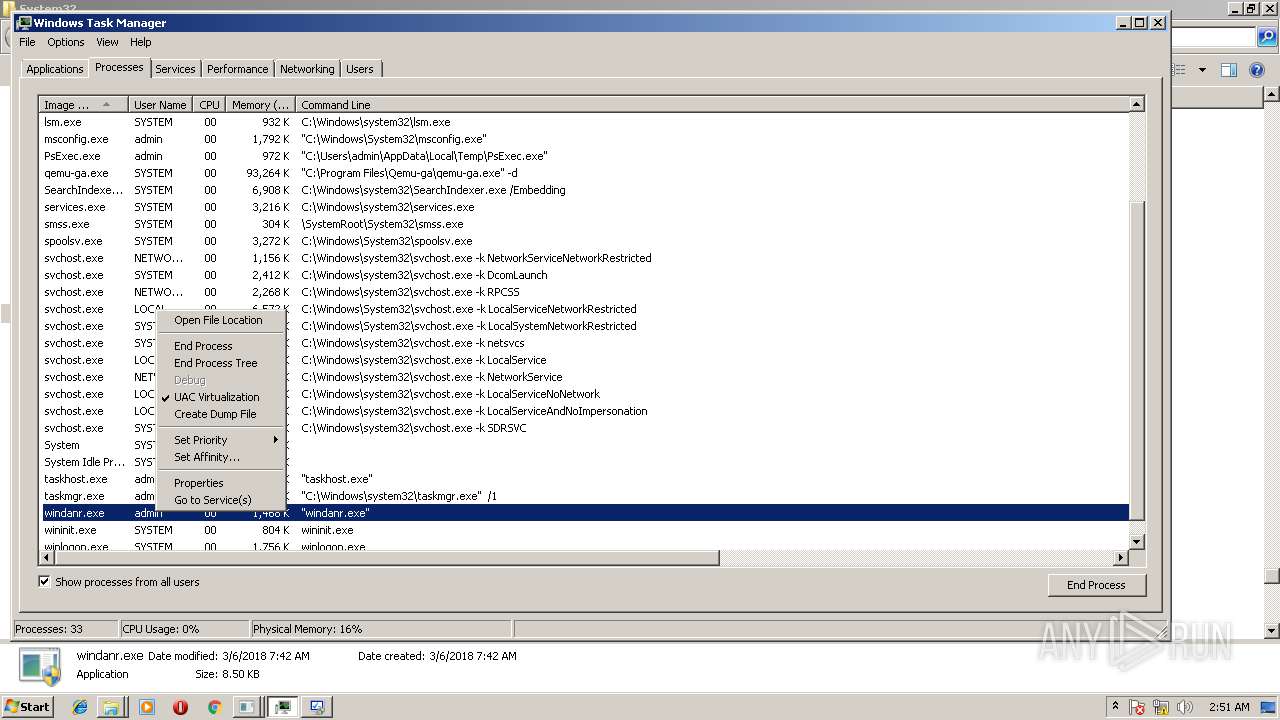The image size is (1280, 720).
Task: Click the Explorer window search input field
Action: [x=1213, y=37]
